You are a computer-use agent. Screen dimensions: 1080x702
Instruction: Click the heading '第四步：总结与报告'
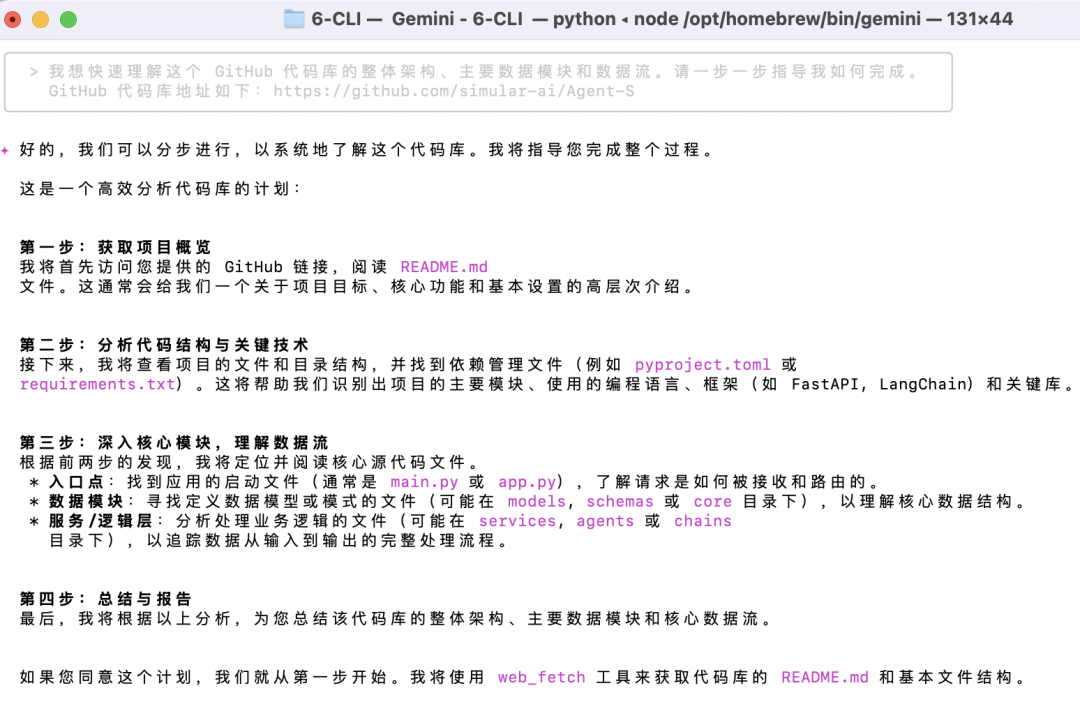coord(105,599)
